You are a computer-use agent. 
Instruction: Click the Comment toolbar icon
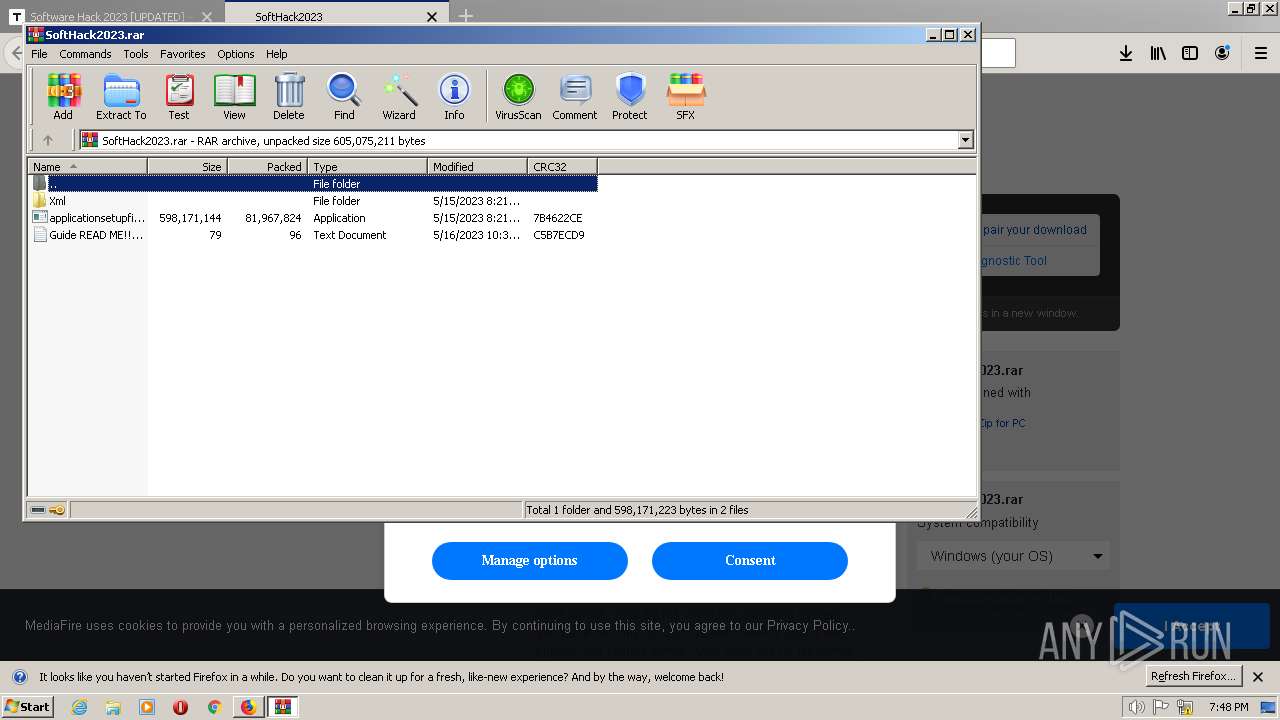point(575,97)
